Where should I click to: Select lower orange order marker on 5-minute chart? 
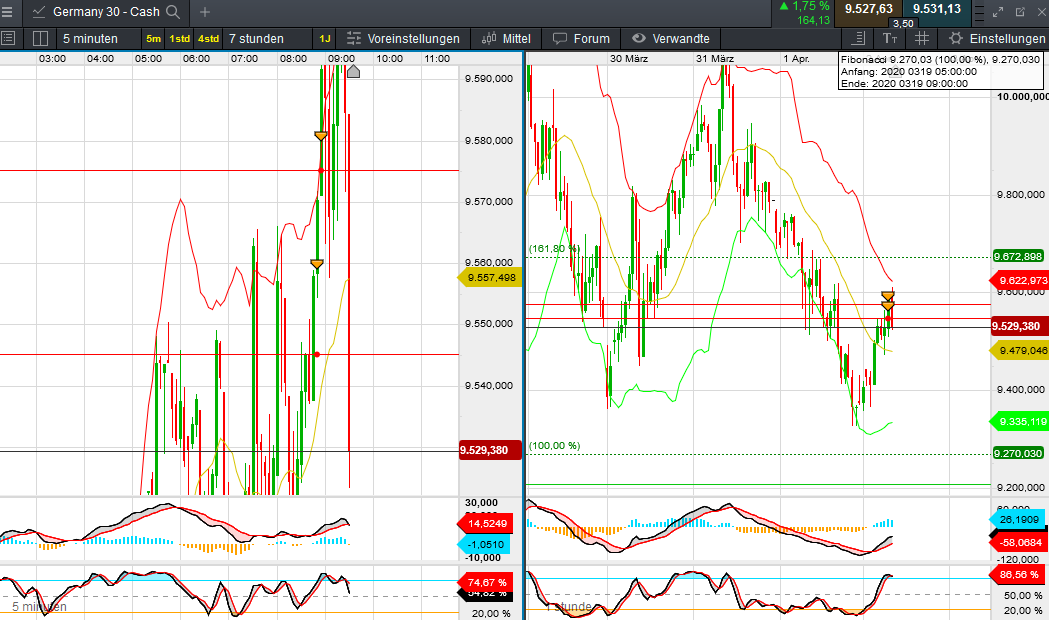[x=317, y=264]
